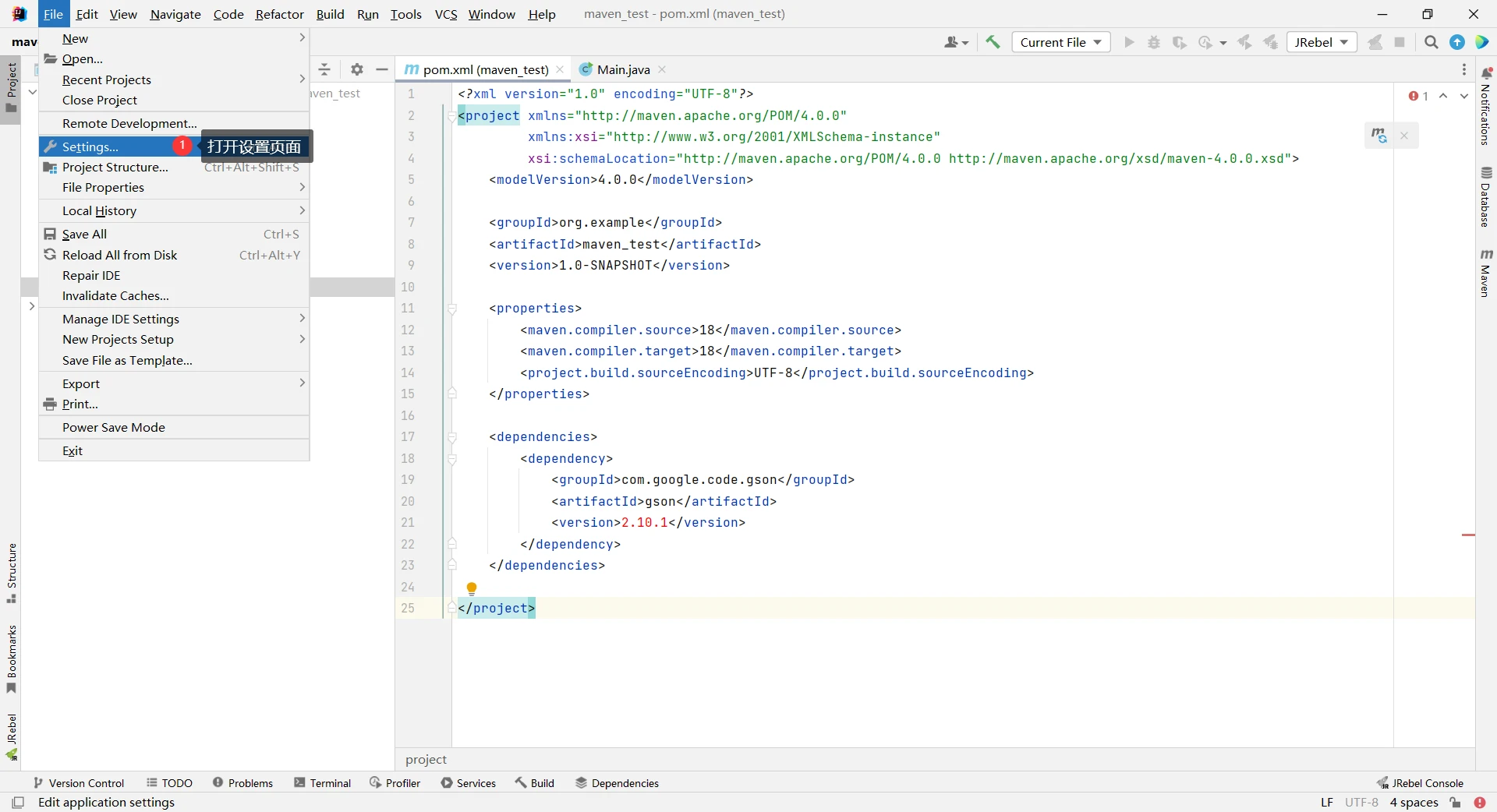Screen dimensions: 1497x812
Task: Enable Power Save Mode
Action: pos(114,427)
